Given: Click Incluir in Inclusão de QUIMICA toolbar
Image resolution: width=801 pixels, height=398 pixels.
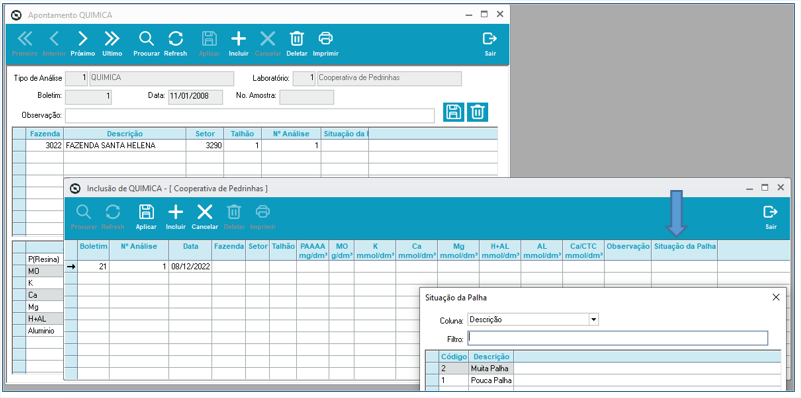Looking at the screenshot, I should point(175,217).
